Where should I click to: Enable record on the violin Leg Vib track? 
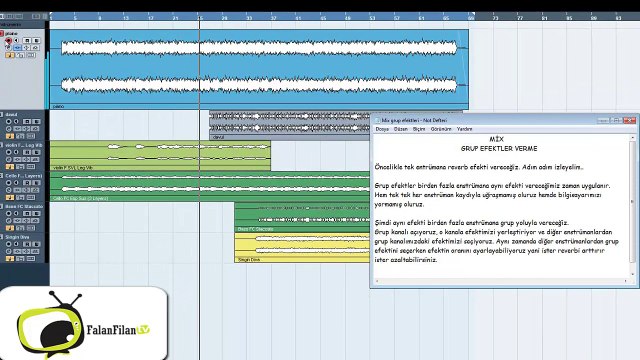8,152
